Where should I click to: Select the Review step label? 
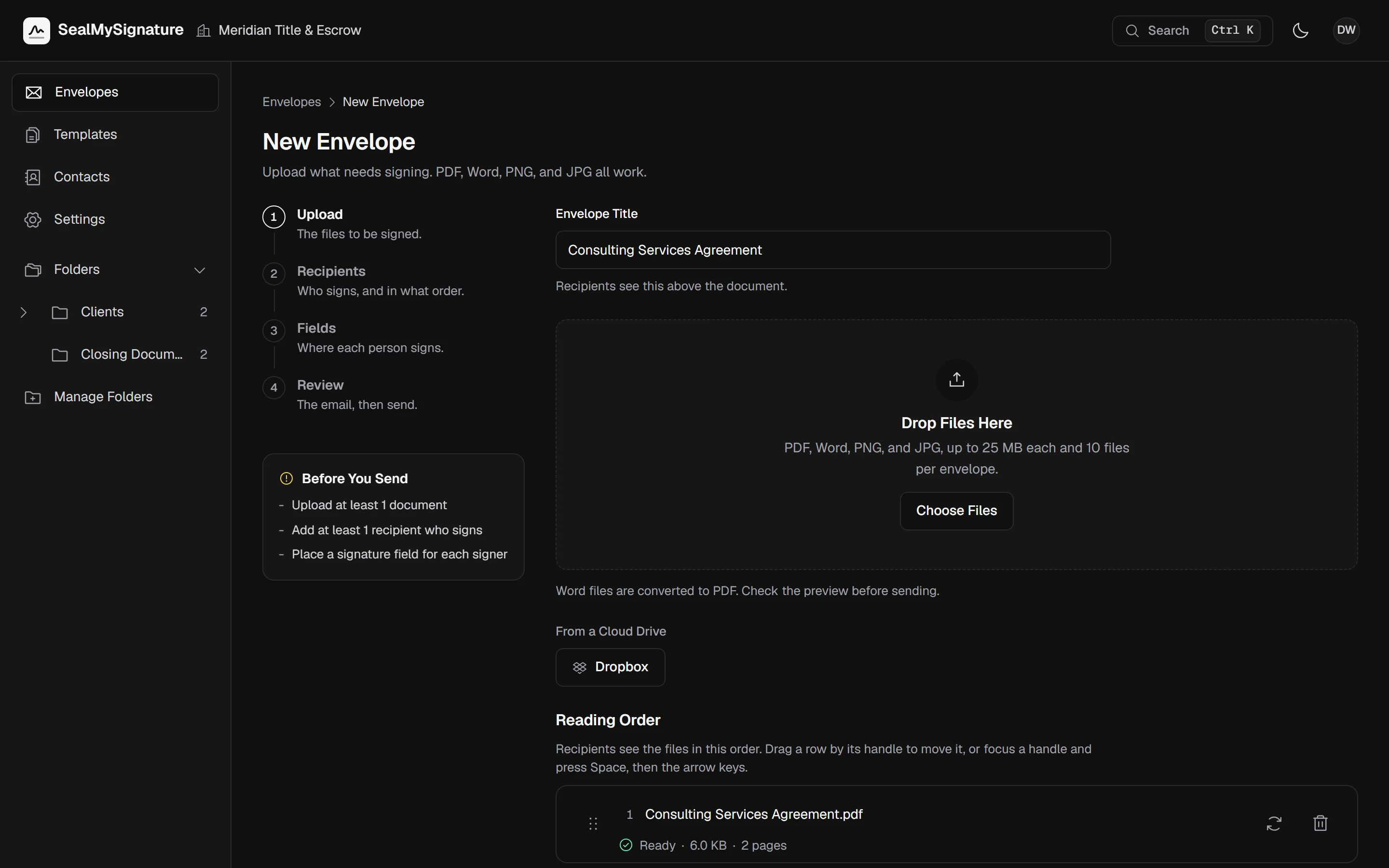pos(320,385)
